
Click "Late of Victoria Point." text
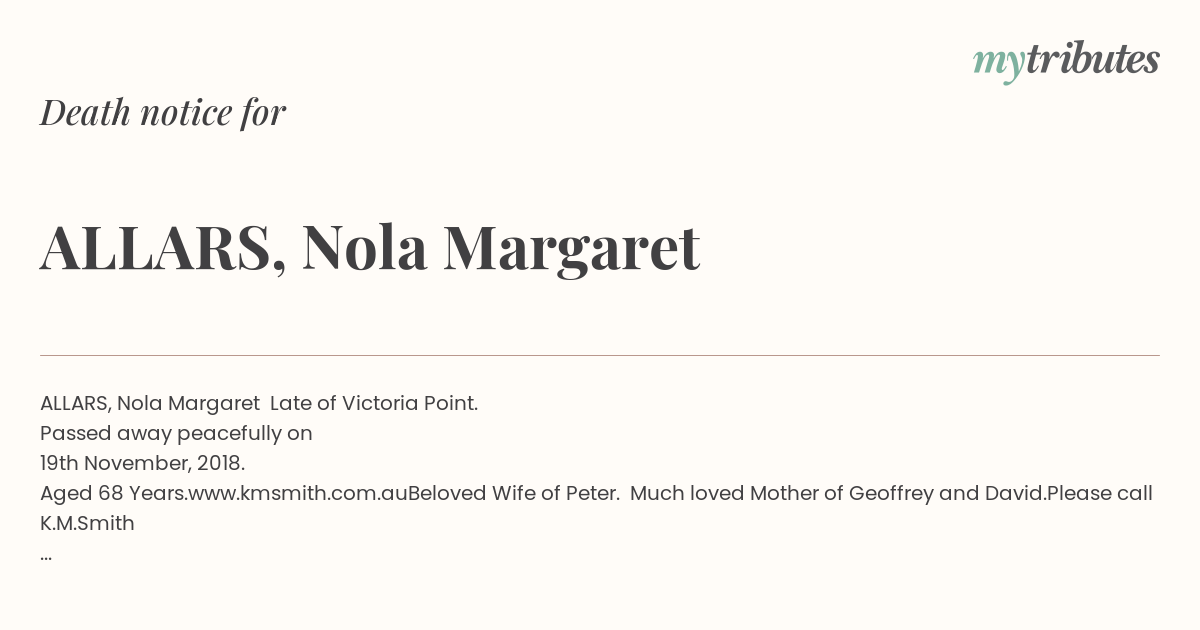point(374,404)
